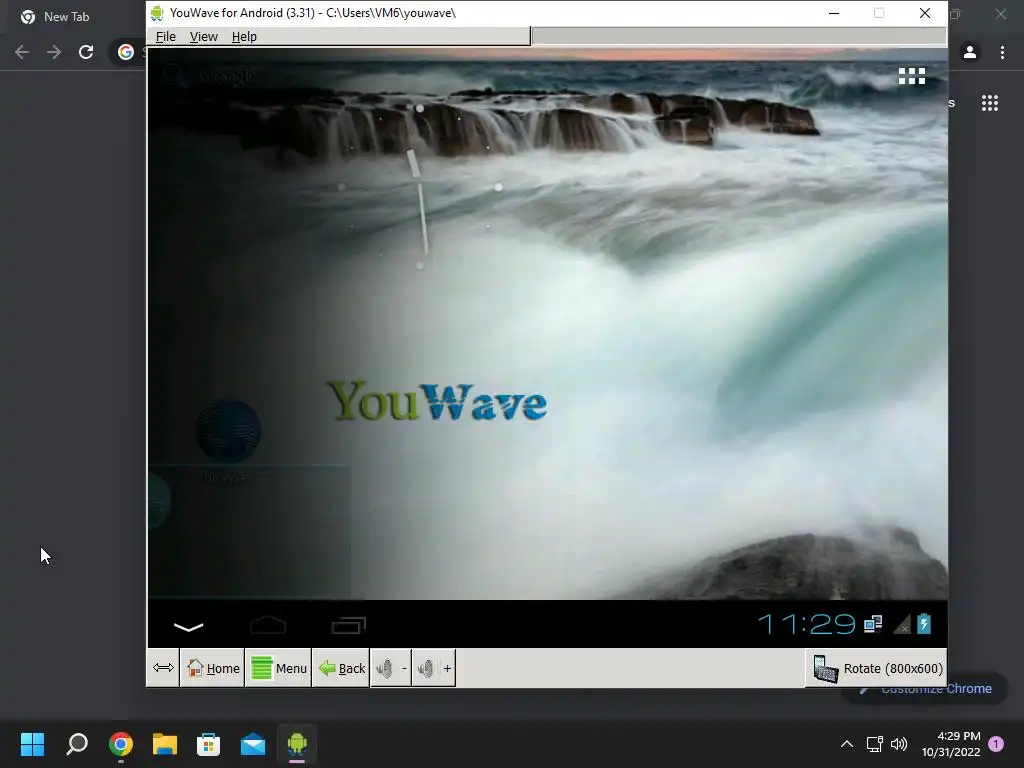
Task: Click Rotate (800x600) button
Action: point(876,669)
